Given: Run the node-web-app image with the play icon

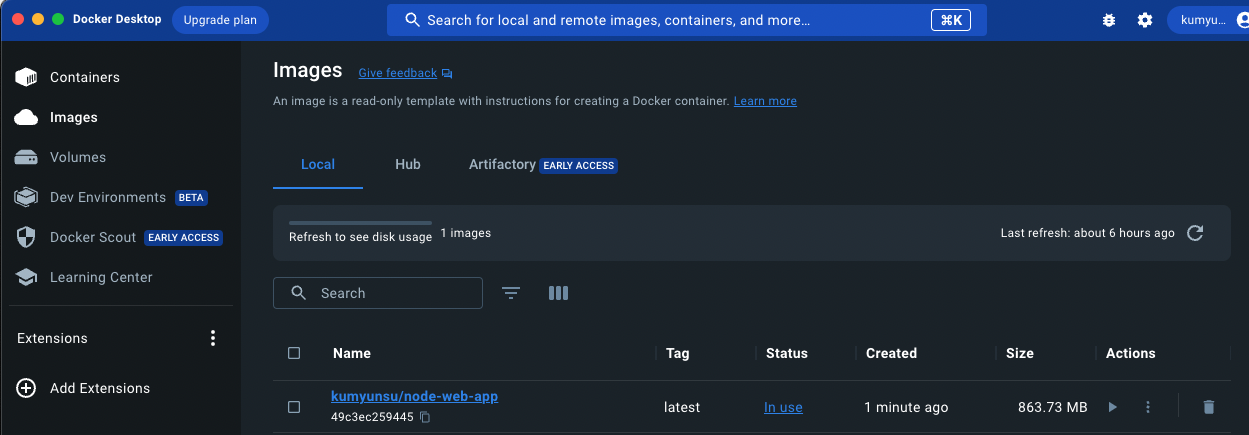Looking at the screenshot, I should pos(1113,407).
